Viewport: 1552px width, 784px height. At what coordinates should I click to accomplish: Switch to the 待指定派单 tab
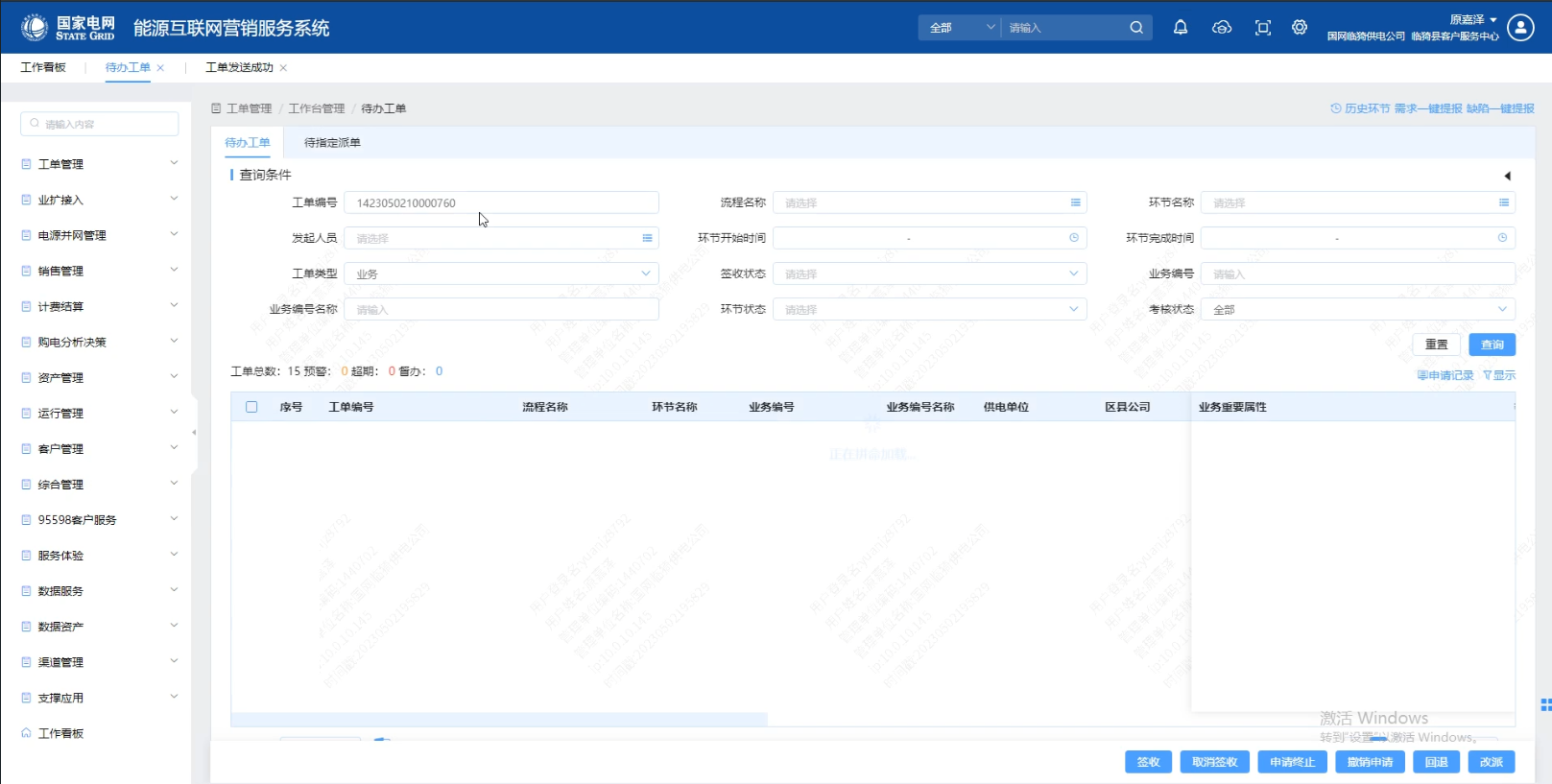[x=332, y=143]
